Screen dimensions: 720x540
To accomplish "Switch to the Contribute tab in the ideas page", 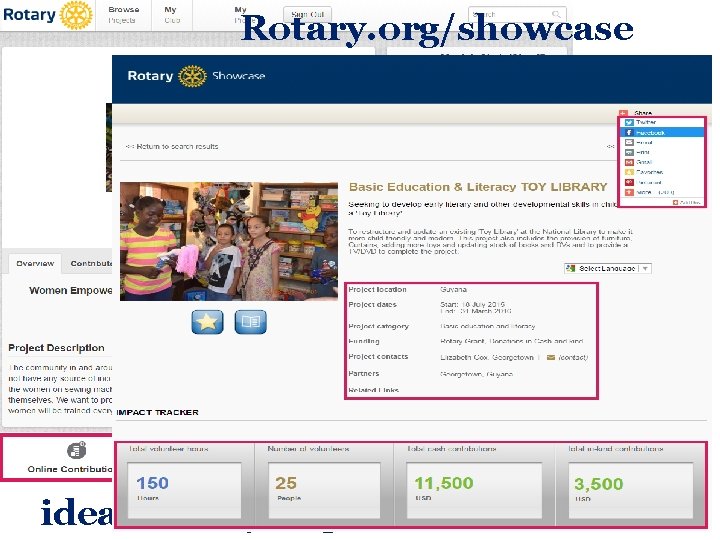I will coord(91,264).
